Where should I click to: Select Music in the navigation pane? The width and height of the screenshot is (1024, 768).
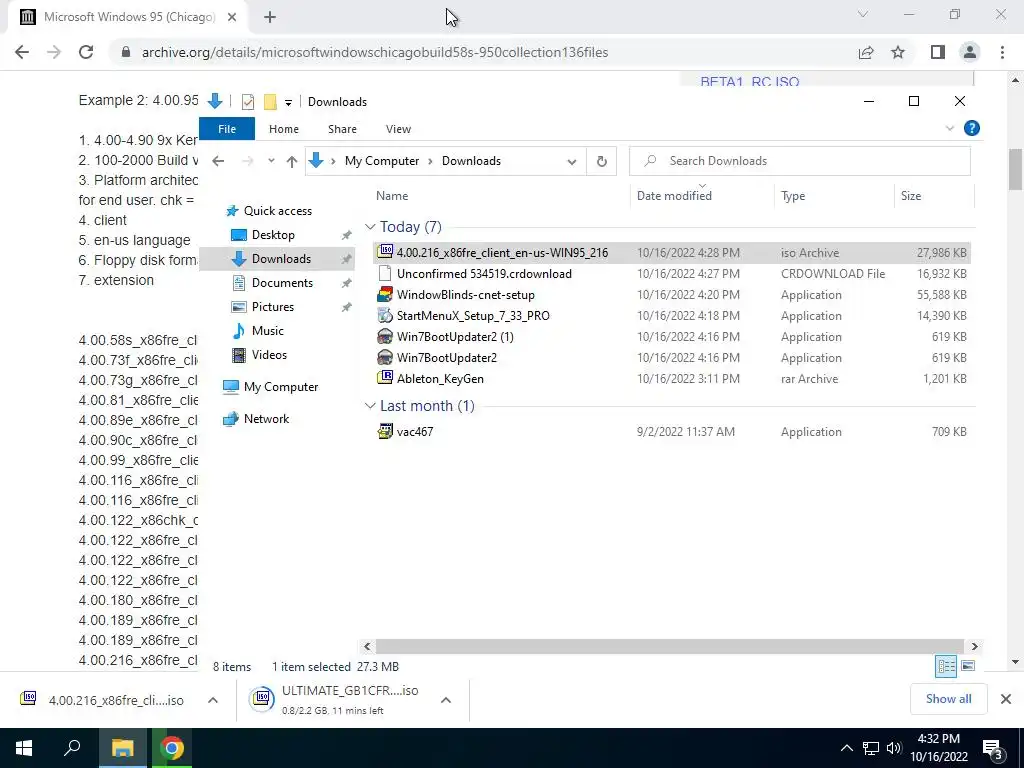268,331
